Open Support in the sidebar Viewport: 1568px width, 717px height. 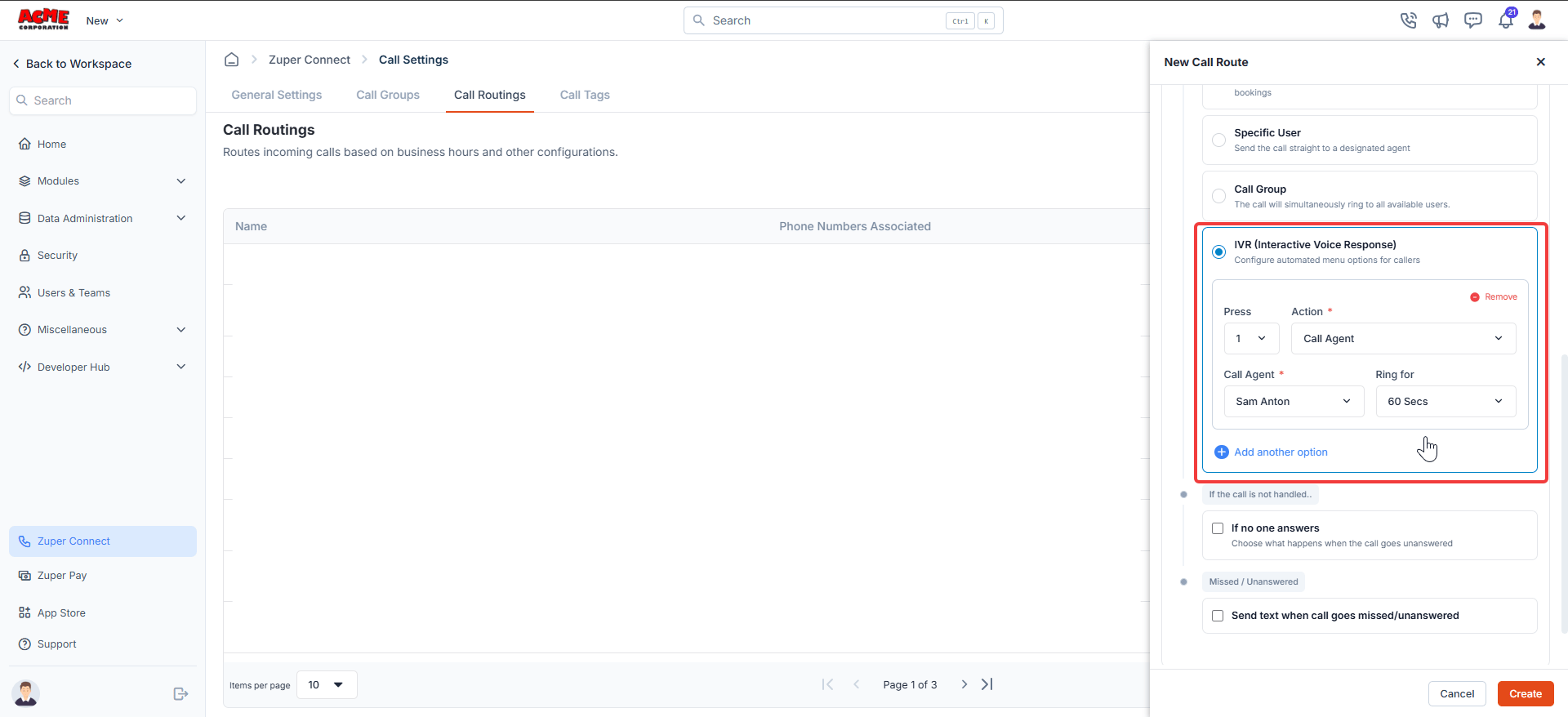102,644
